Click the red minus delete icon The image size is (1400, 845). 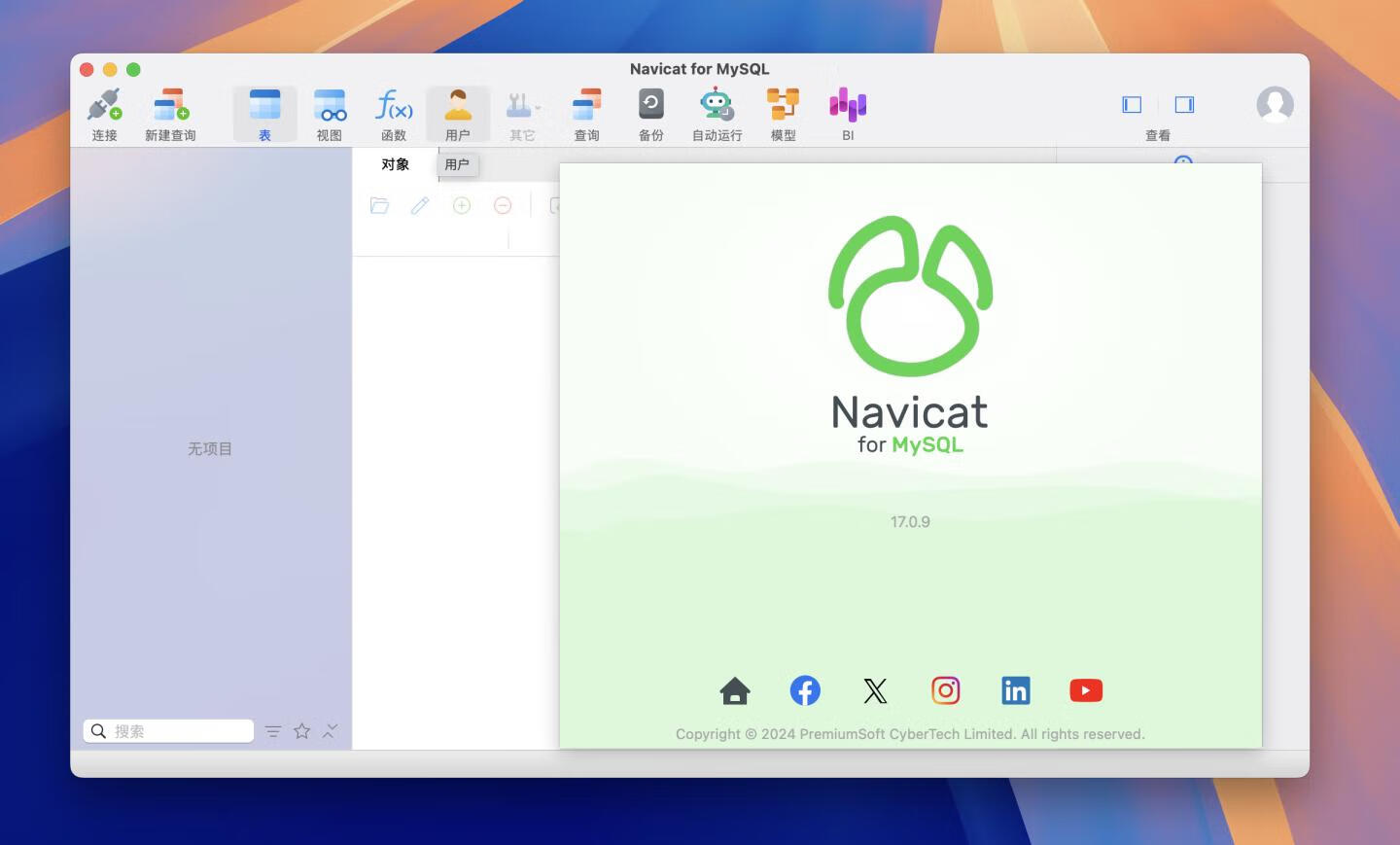[x=503, y=205]
